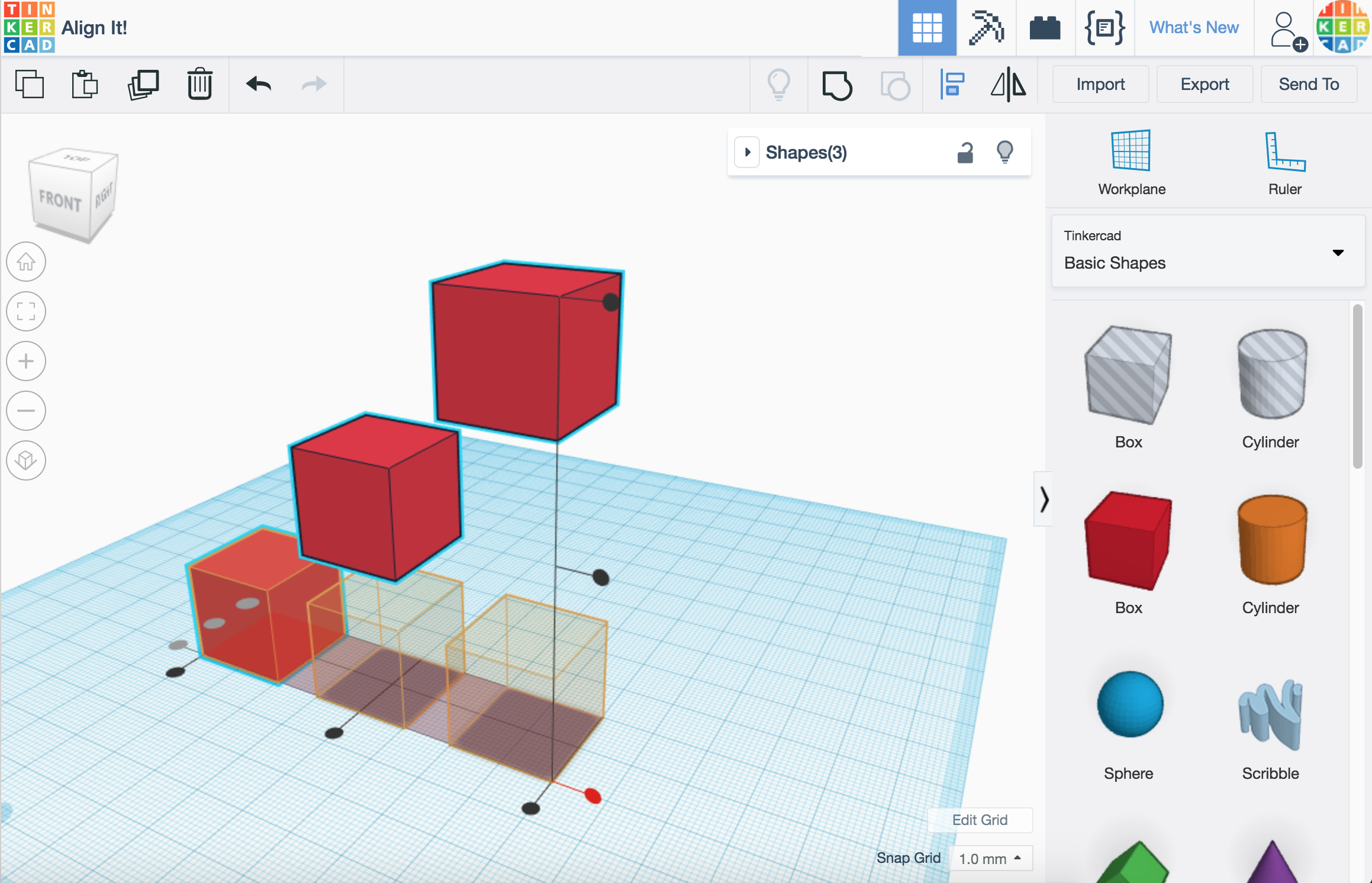This screenshot has width=1372, height=883.
Task: Select the Align tool
Action: tap(952, 84)
